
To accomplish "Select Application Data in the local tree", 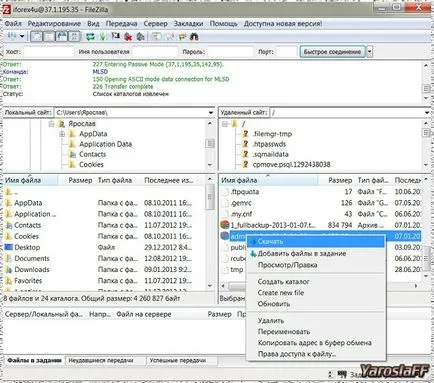I will (105, 144).
